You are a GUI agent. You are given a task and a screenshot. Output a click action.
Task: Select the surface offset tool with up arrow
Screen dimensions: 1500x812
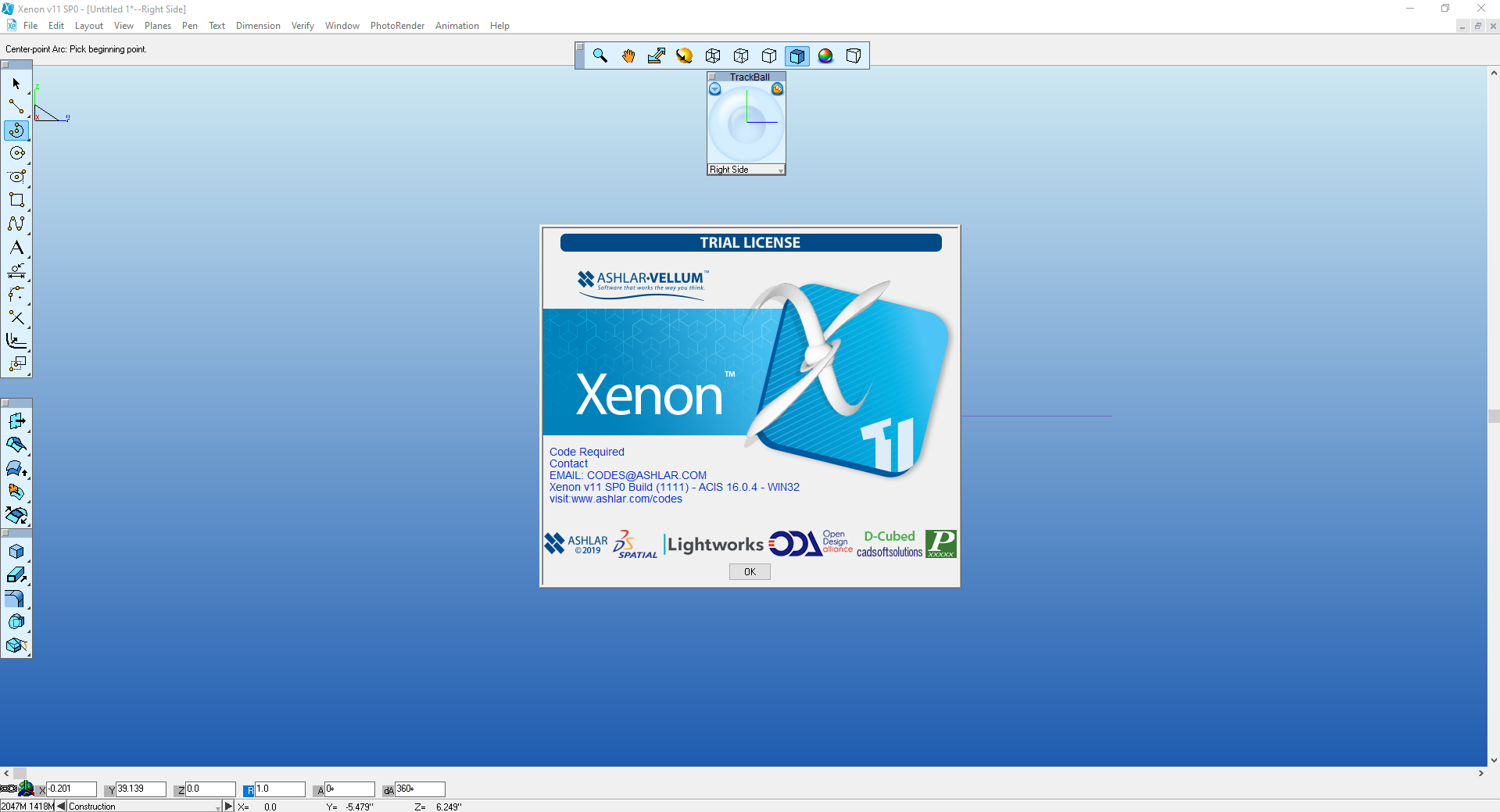point(16,468)
